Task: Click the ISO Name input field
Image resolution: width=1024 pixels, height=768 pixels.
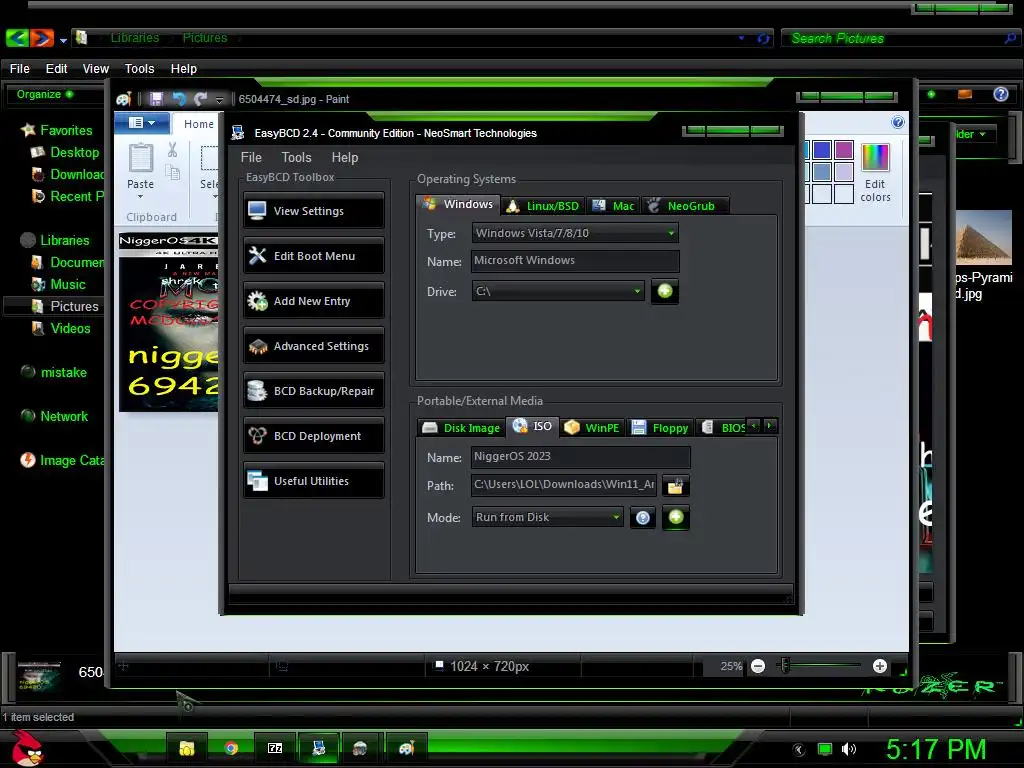Action: point(580,456)
